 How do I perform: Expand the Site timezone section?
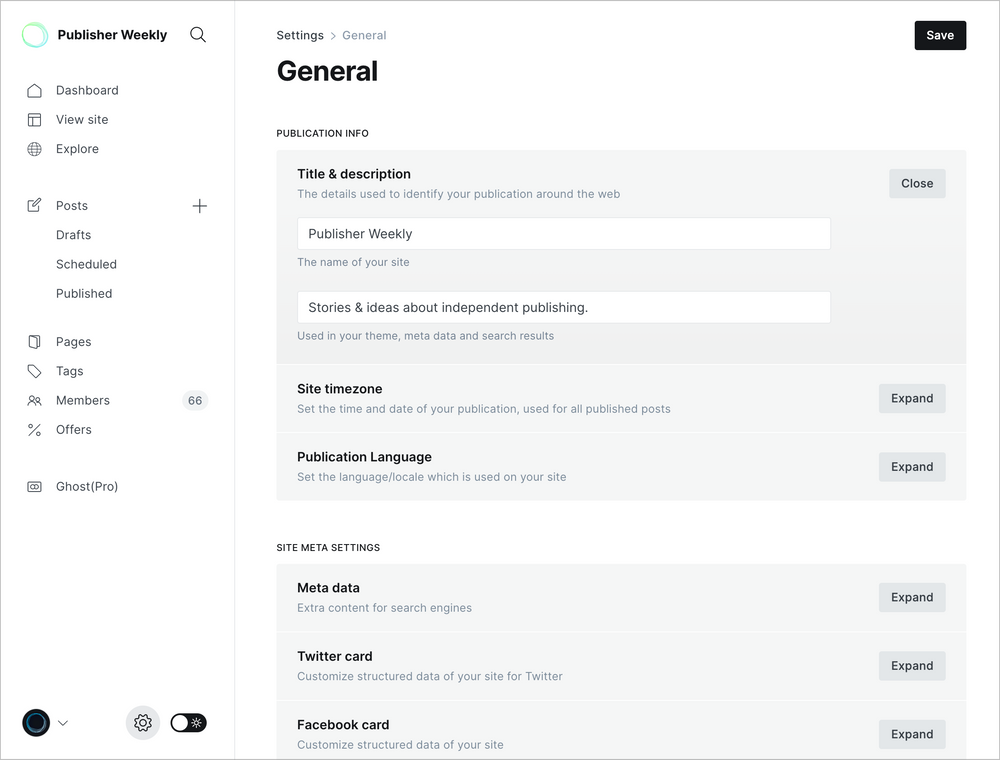pyautogui.click(x=911, y=398)
